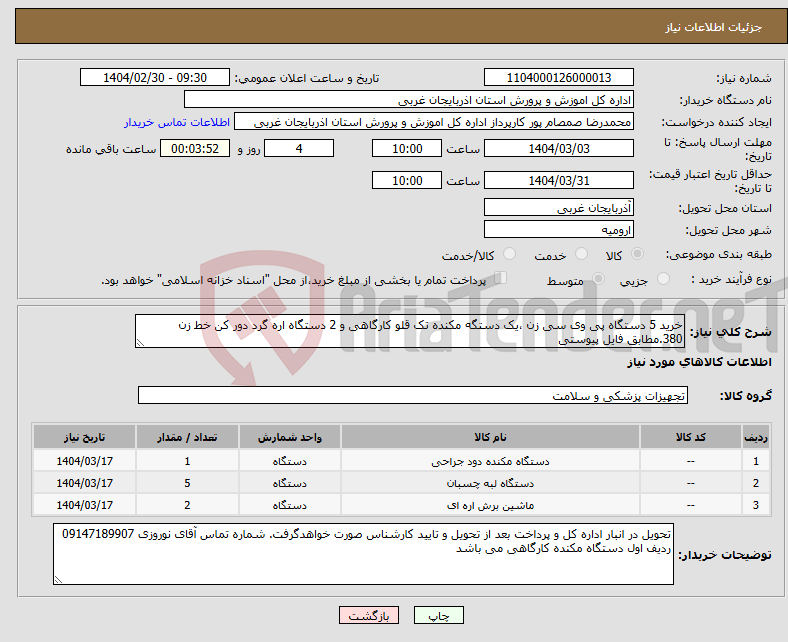Screen dimensions: 788x642
Task: Click the توضیحات خریدار notes textarea
Action: tap(363, 554)
